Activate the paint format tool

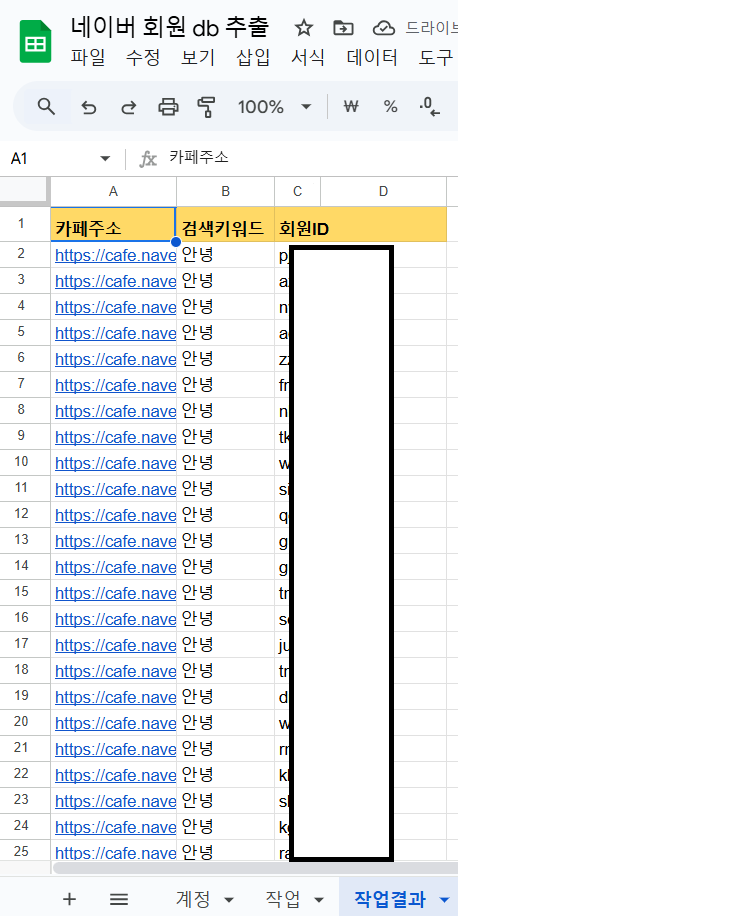point(206,107)
